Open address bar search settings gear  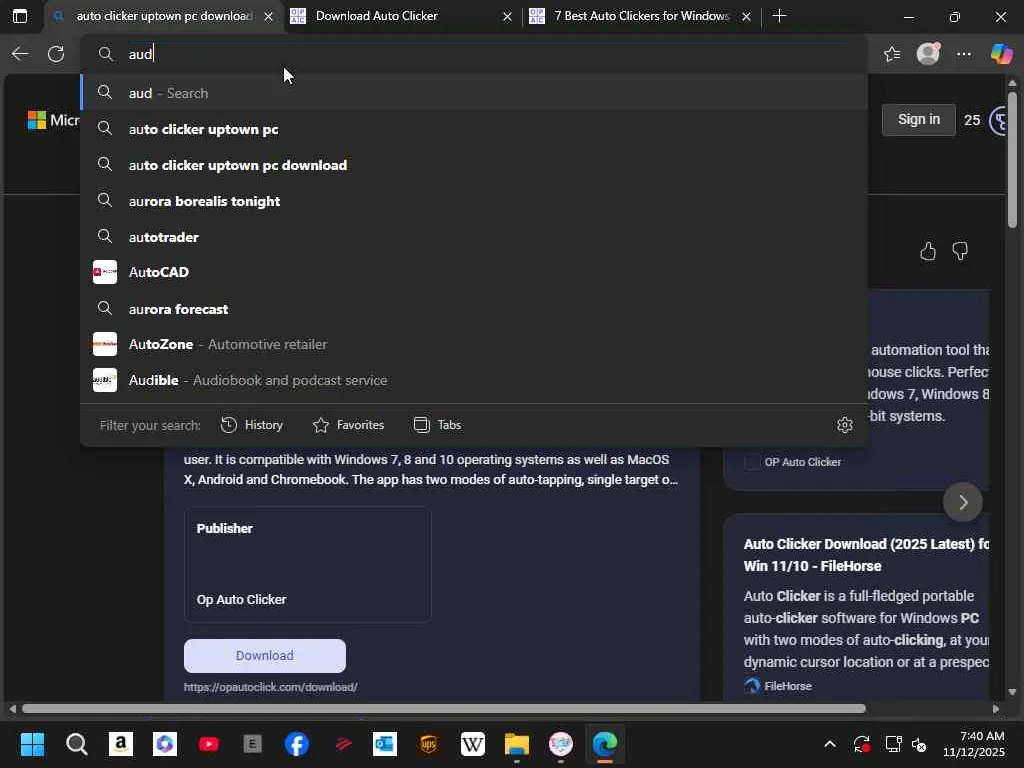(844, 425)
